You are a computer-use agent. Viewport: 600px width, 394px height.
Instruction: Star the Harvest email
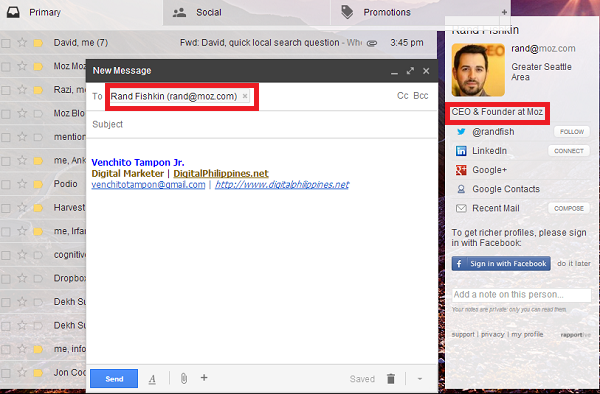(22, 208)
